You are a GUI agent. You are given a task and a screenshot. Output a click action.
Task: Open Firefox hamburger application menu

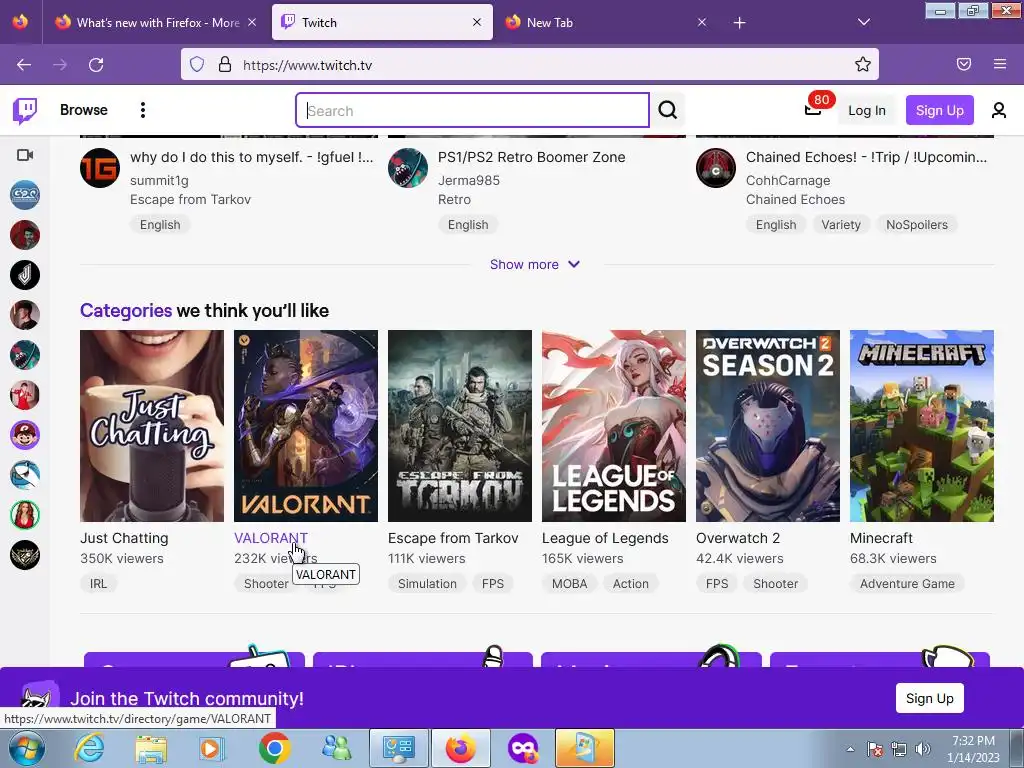point(1000,65)
